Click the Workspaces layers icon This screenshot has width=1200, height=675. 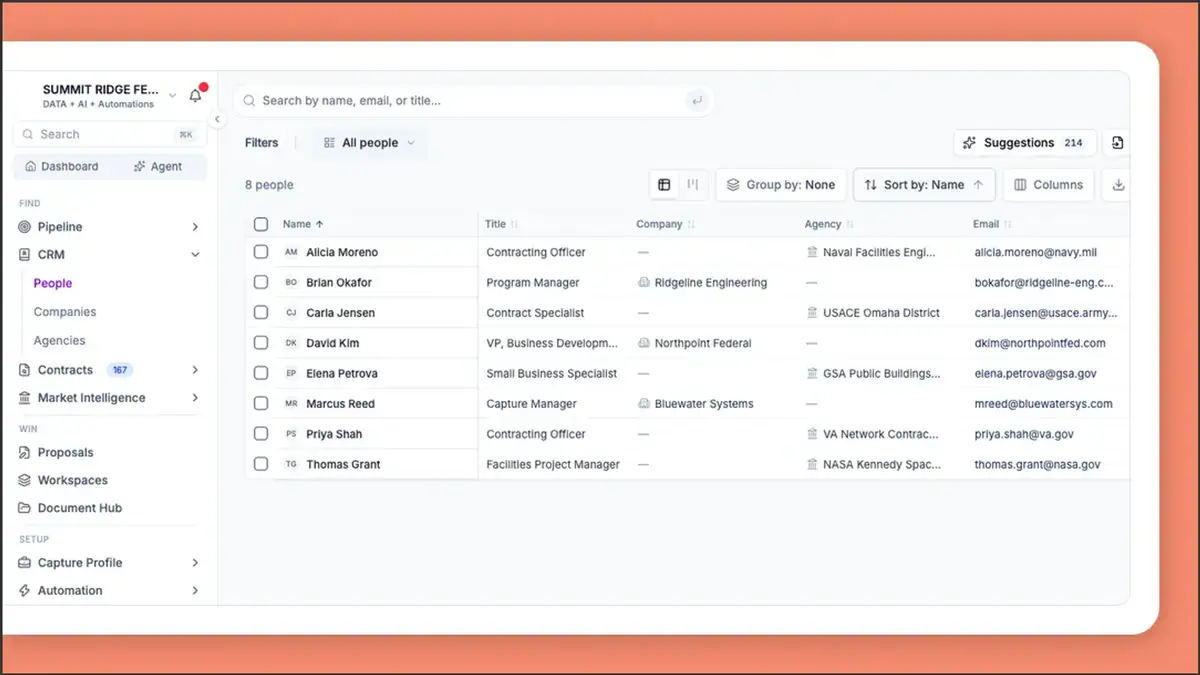pyautogui.click(x=26, y=481)
